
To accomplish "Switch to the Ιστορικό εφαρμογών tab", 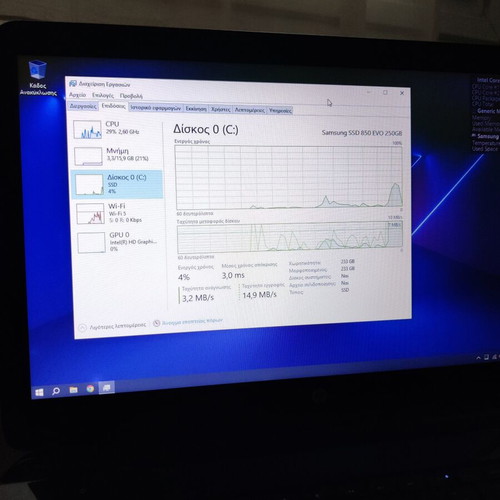I will pos(156,108).
